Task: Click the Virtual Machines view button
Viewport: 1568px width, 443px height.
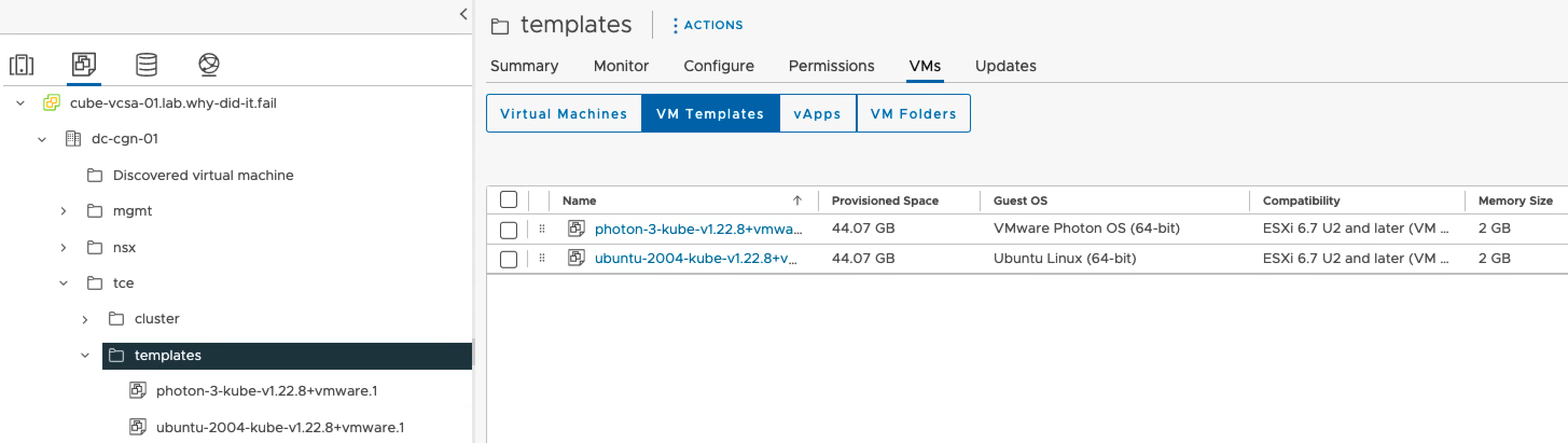Action: 563,114
